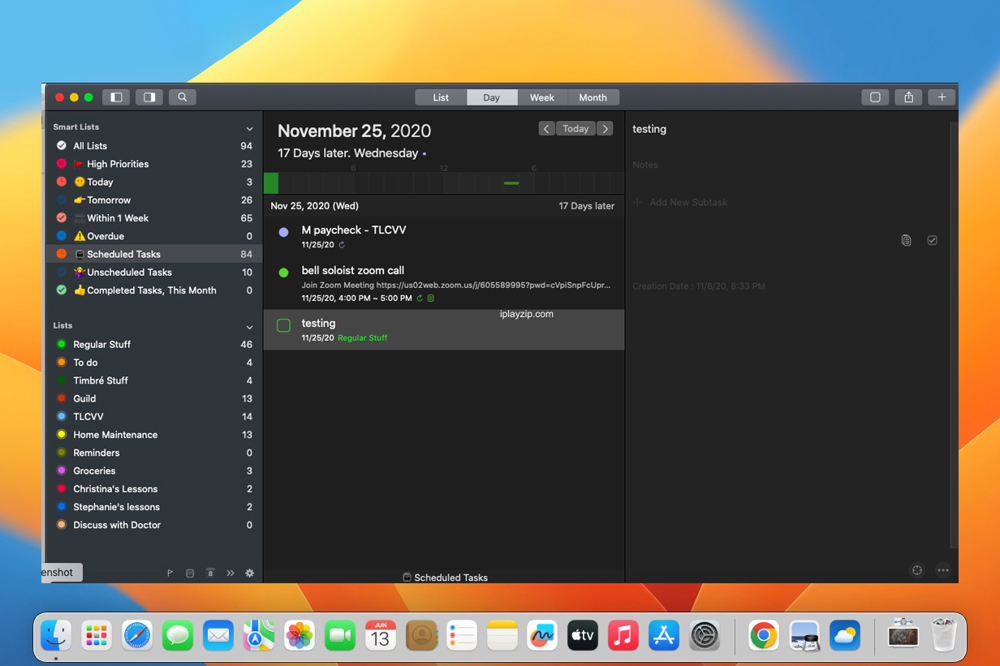Mark bell soloist zoom call complete
Screen dimensions: 1000x666
point(284,272)
